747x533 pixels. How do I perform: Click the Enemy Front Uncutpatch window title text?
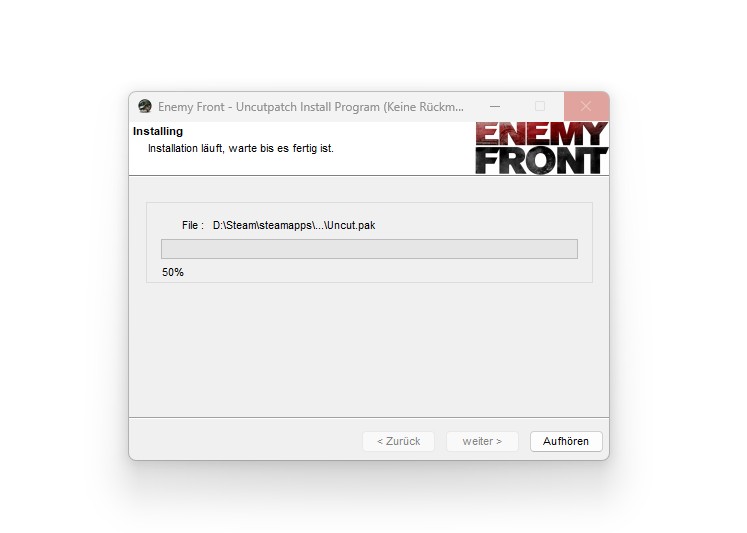311,107
